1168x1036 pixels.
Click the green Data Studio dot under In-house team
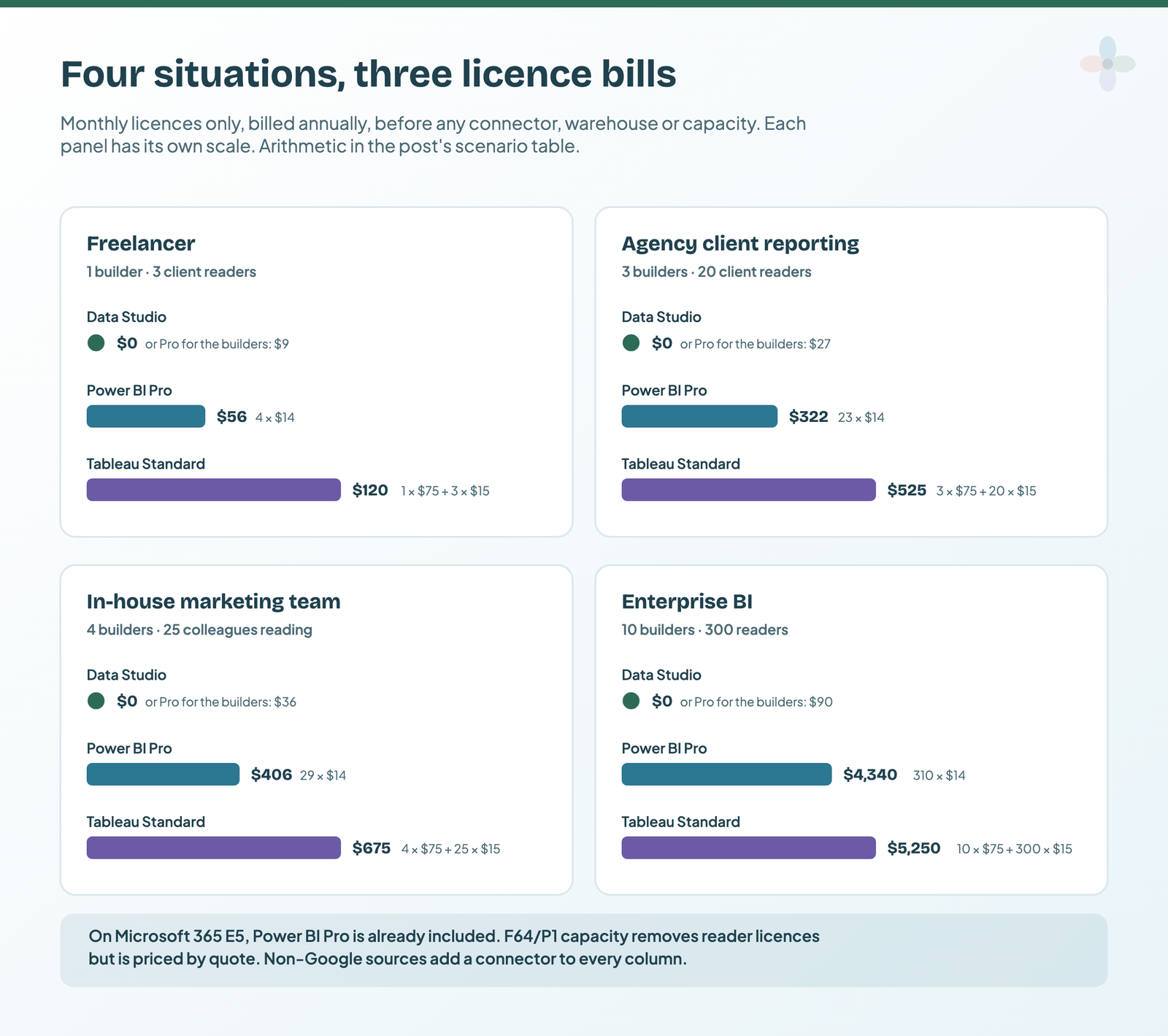click(96, 701)
